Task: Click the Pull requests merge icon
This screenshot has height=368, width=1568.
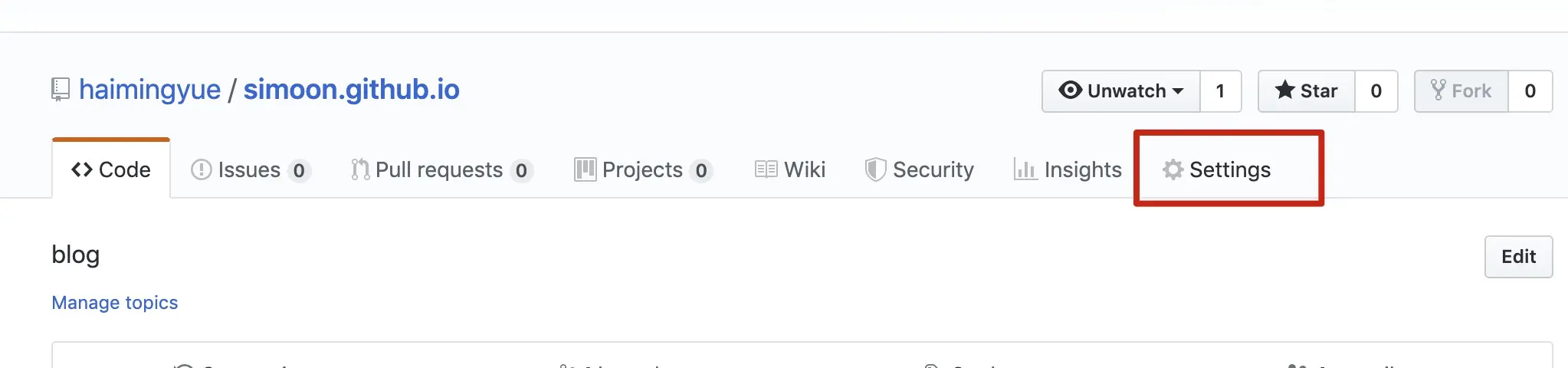Action: [x=360, y=169]
